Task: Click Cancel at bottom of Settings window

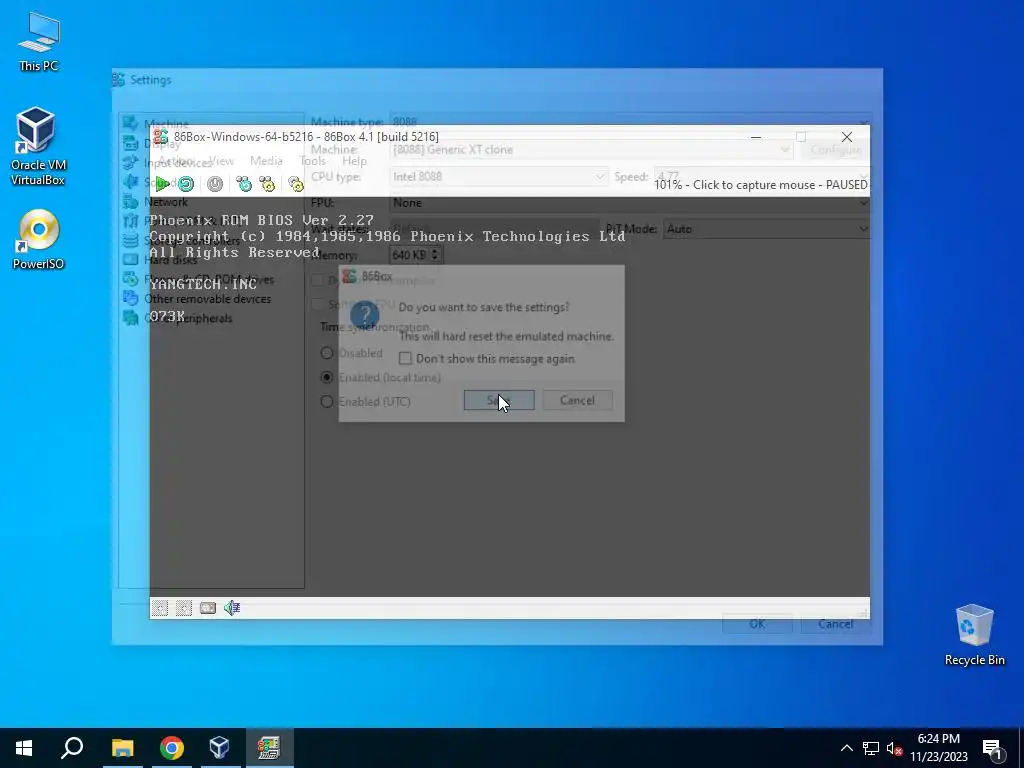Action: [x=836, y=624]
